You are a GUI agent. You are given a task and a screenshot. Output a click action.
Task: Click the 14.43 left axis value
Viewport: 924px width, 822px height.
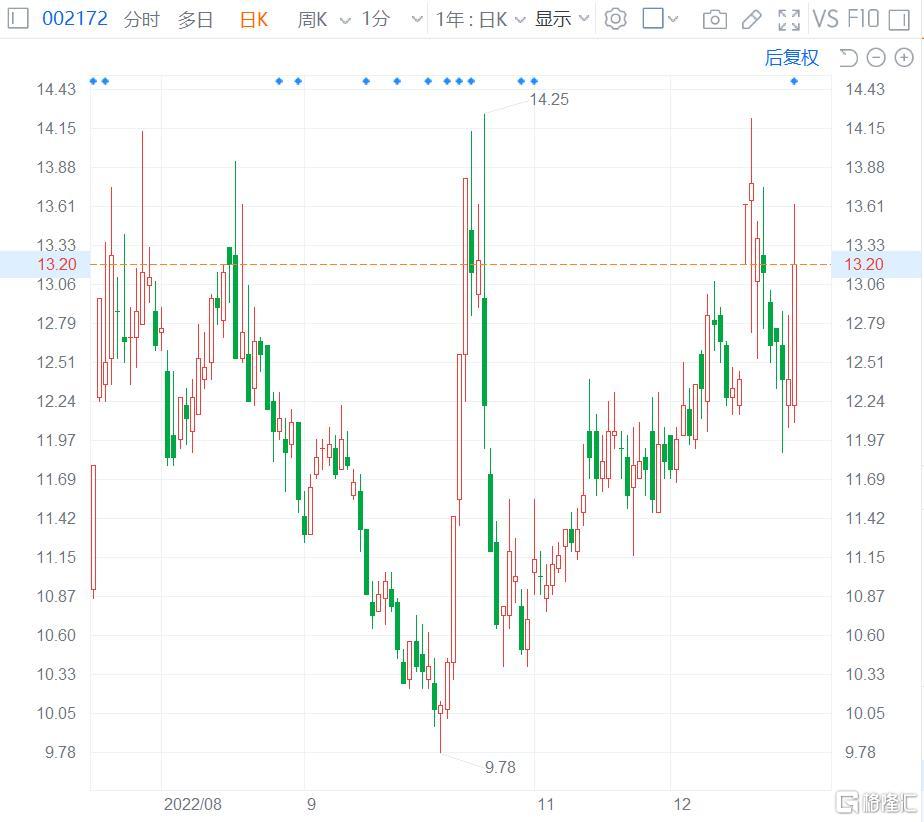pos(56,89)
